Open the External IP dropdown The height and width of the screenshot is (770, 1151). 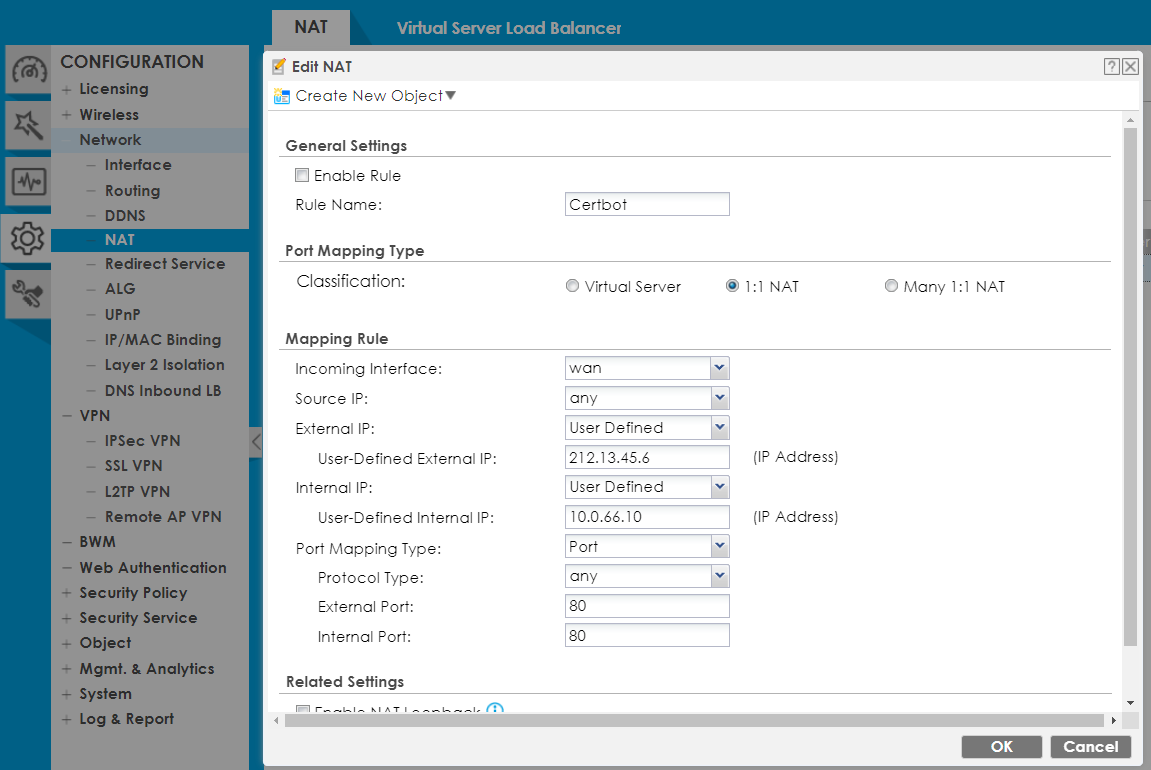click(719, 427)
